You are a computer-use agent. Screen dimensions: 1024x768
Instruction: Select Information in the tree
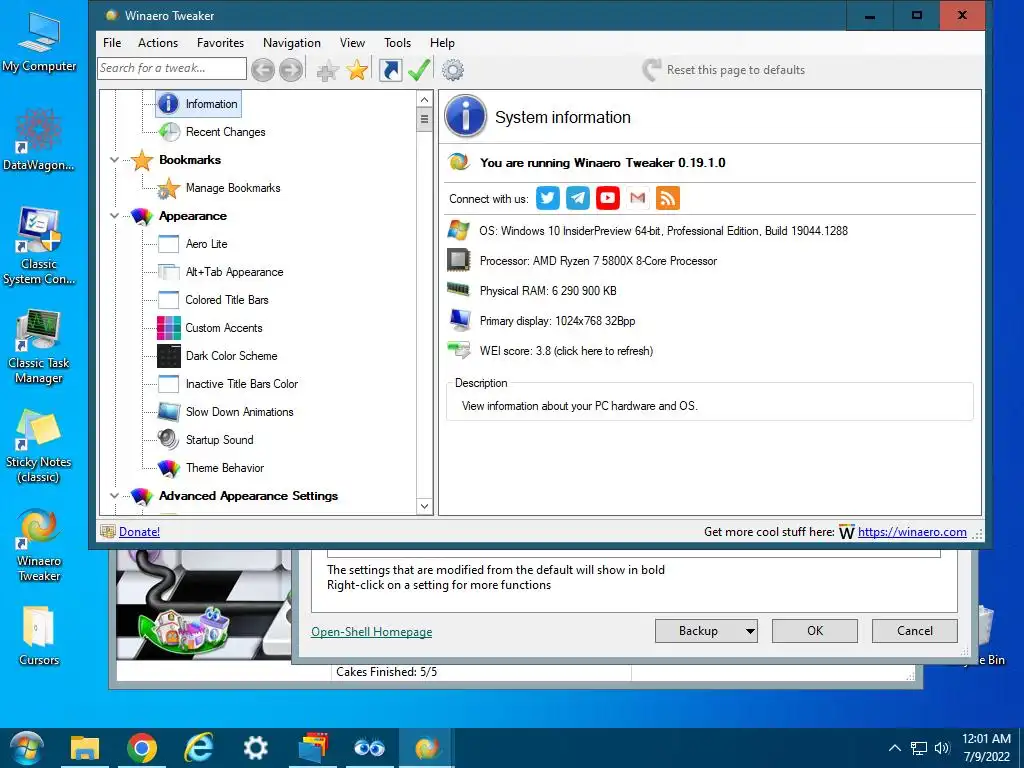point(199,104)
